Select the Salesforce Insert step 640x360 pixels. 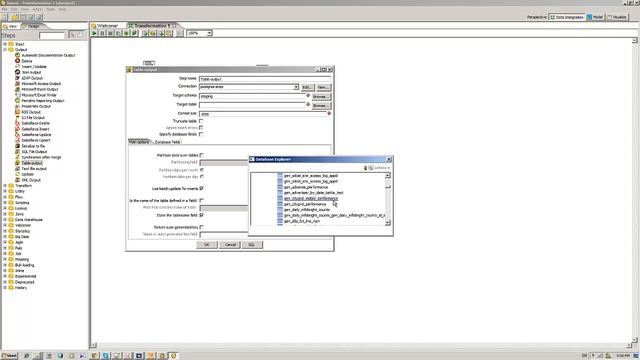click(x=35, y=129)
